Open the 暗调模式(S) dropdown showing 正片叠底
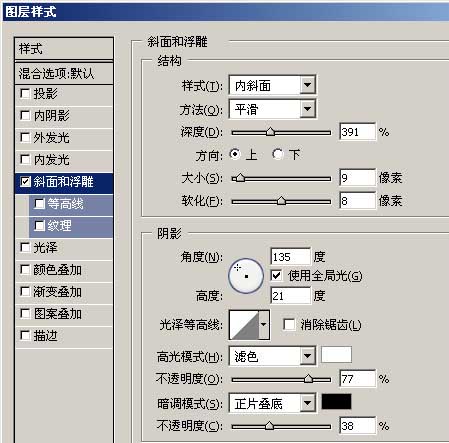The width and height of the screenshot is (449, 443). (272, 403)
